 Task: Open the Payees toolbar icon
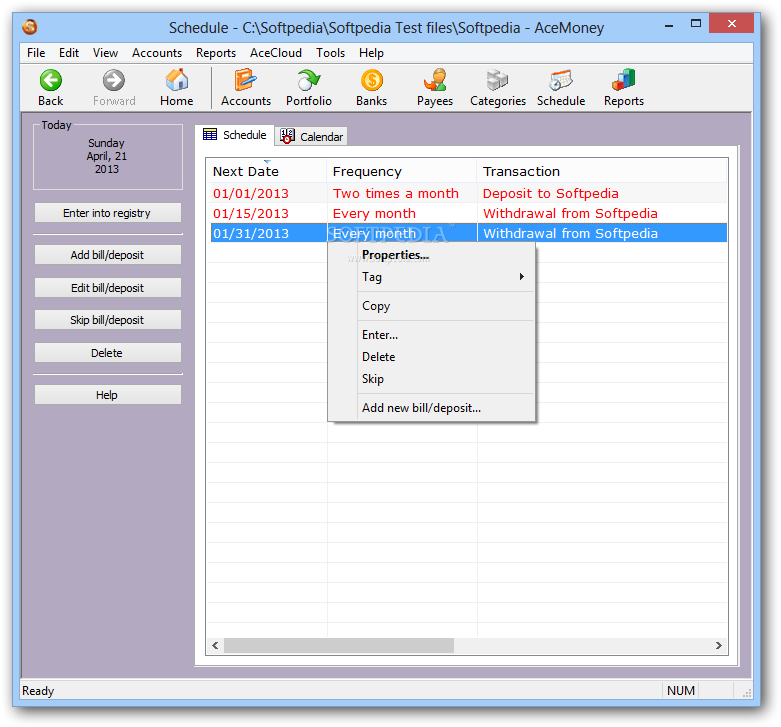click(435, 80)
